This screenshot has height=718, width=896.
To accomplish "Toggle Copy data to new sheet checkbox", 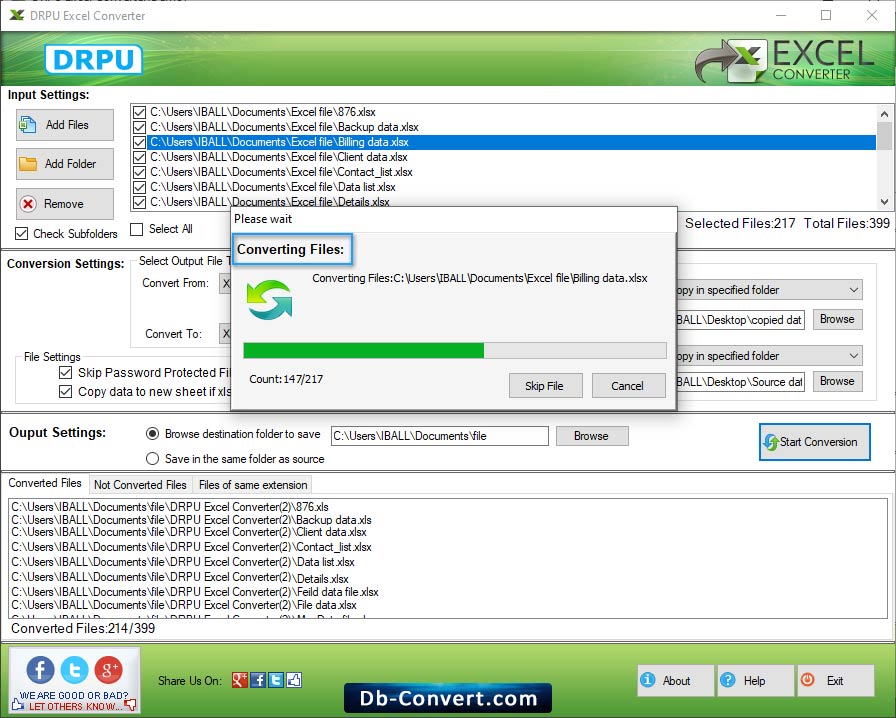I will 66,392.
